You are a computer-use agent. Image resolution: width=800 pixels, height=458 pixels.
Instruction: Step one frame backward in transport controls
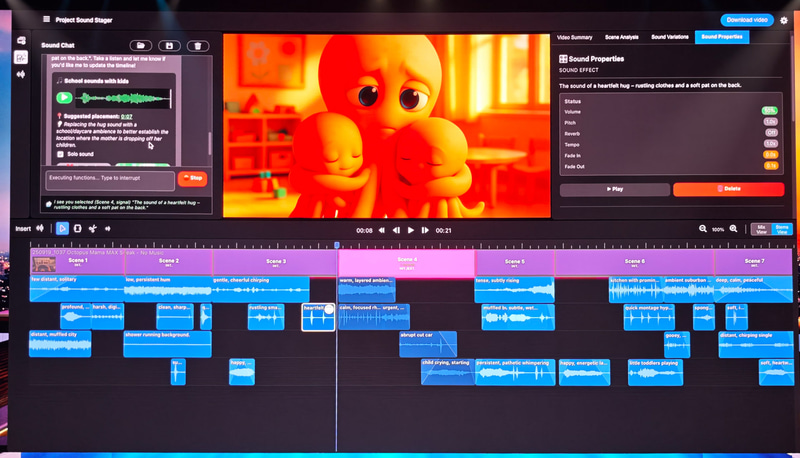tap(396, 231)
